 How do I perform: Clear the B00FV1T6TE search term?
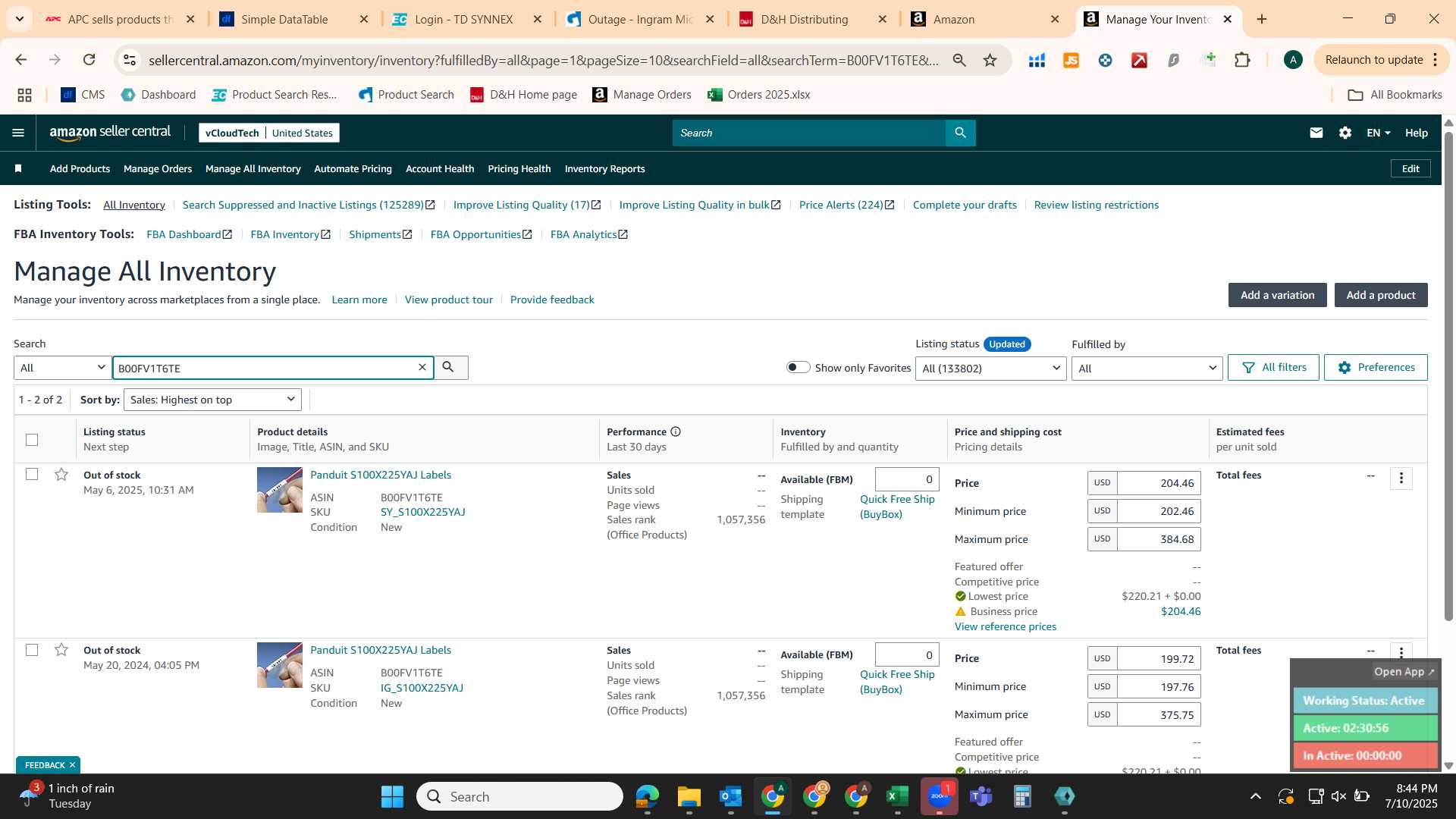pyautogui.click(x=422, y=367)
